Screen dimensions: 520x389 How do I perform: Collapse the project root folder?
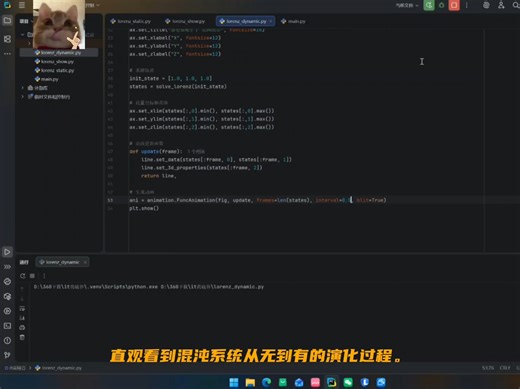pyautogui.click(x=22, y=34)
